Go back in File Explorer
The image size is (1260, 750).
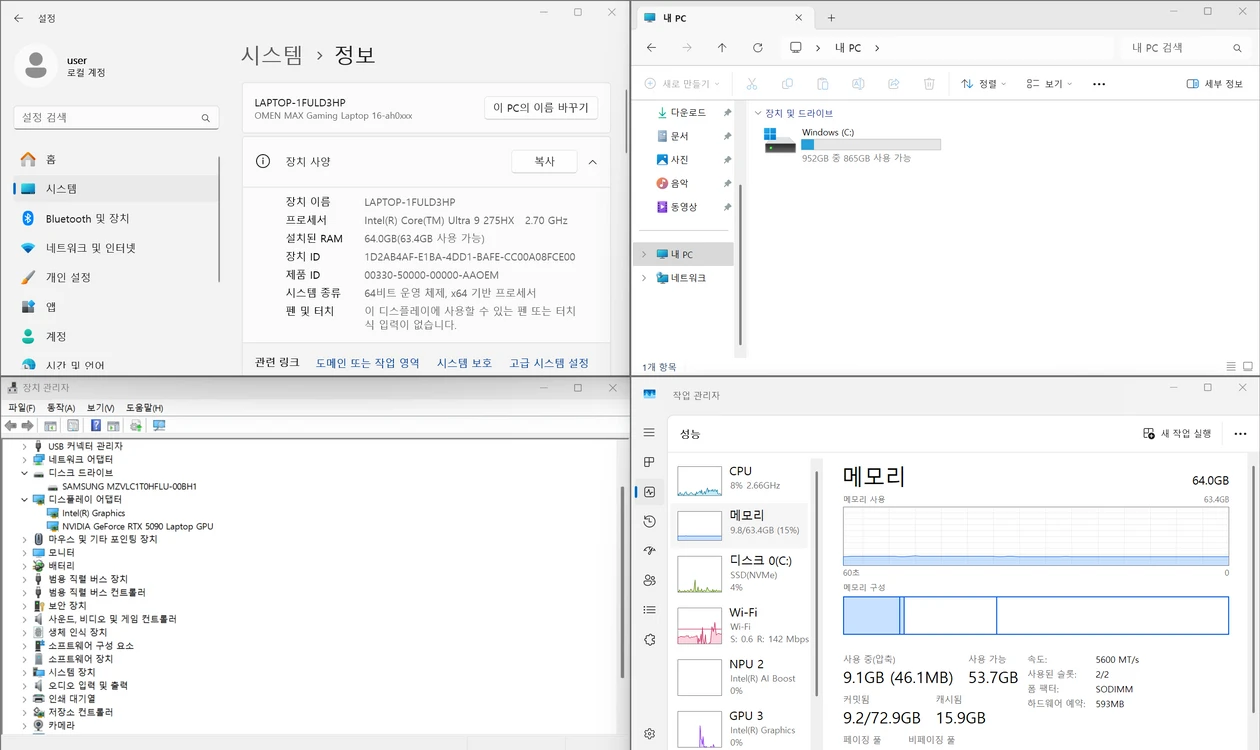tap(651, 48)
